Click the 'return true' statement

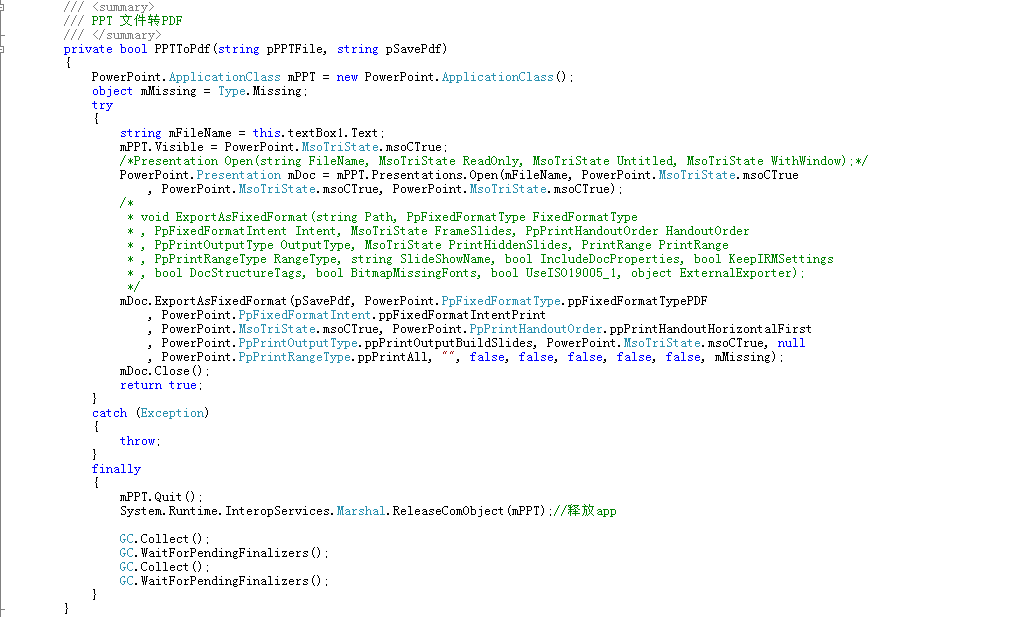(x=161, y=385)
